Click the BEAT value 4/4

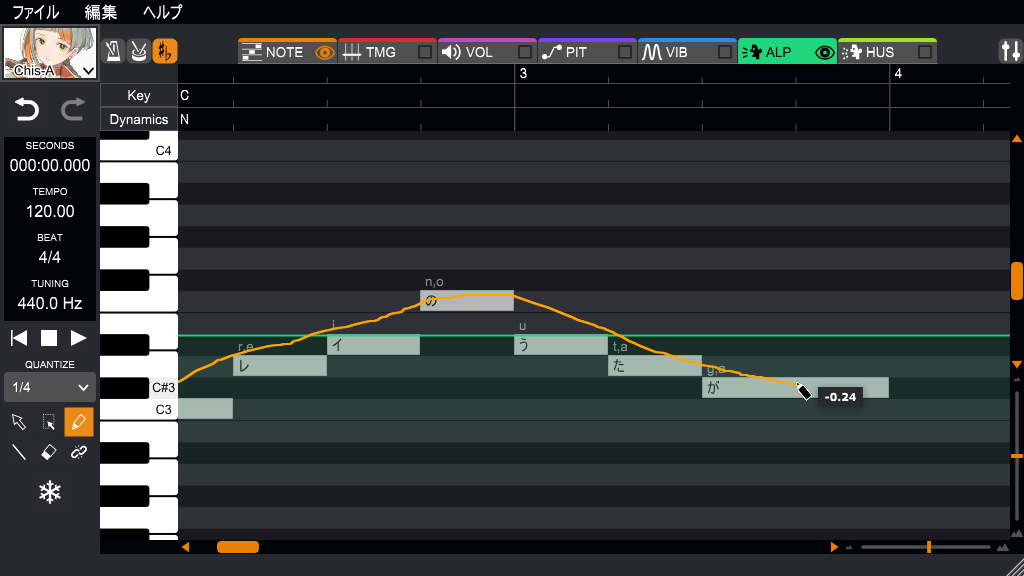tap(50, 257)
